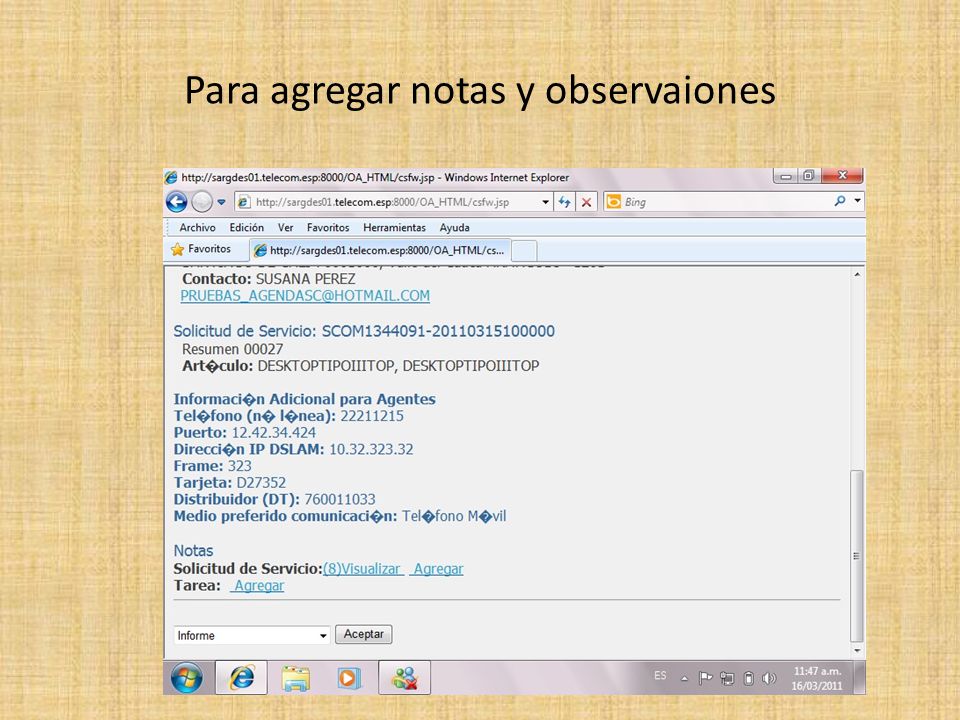Click the Action Center flag icon
This screenshot has width=960, height=720.
click(705, 678)
